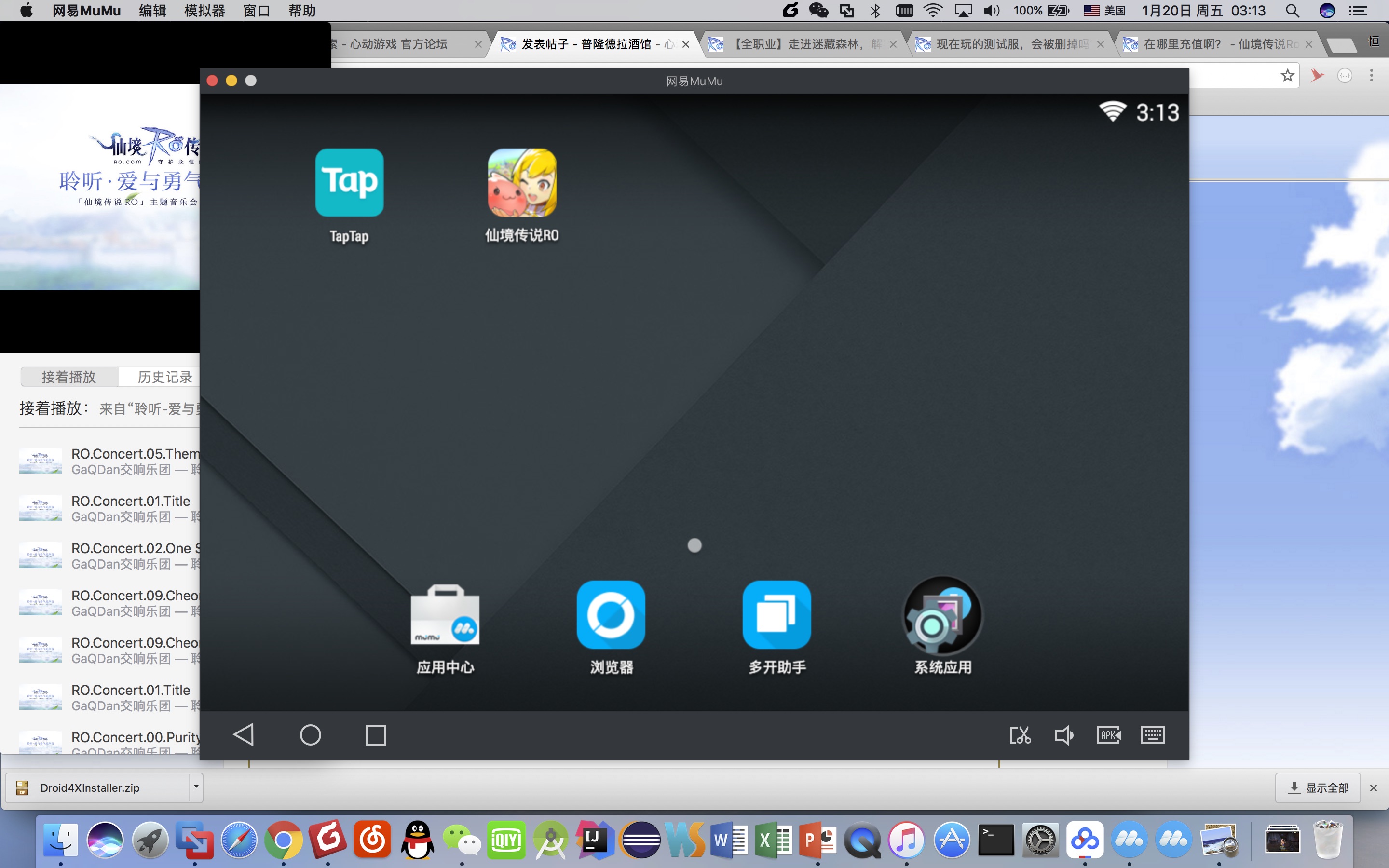Screen dimensions: 1389x868
Task: Open the 浏览器 browser app
Action: 611,615
